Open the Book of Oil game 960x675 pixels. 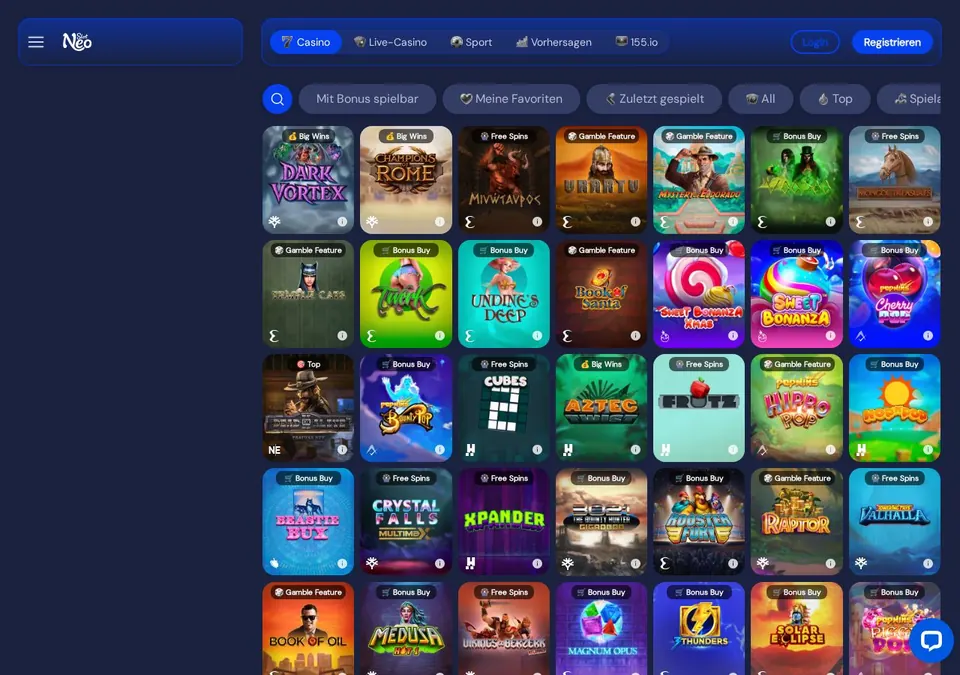pos(308,628)
